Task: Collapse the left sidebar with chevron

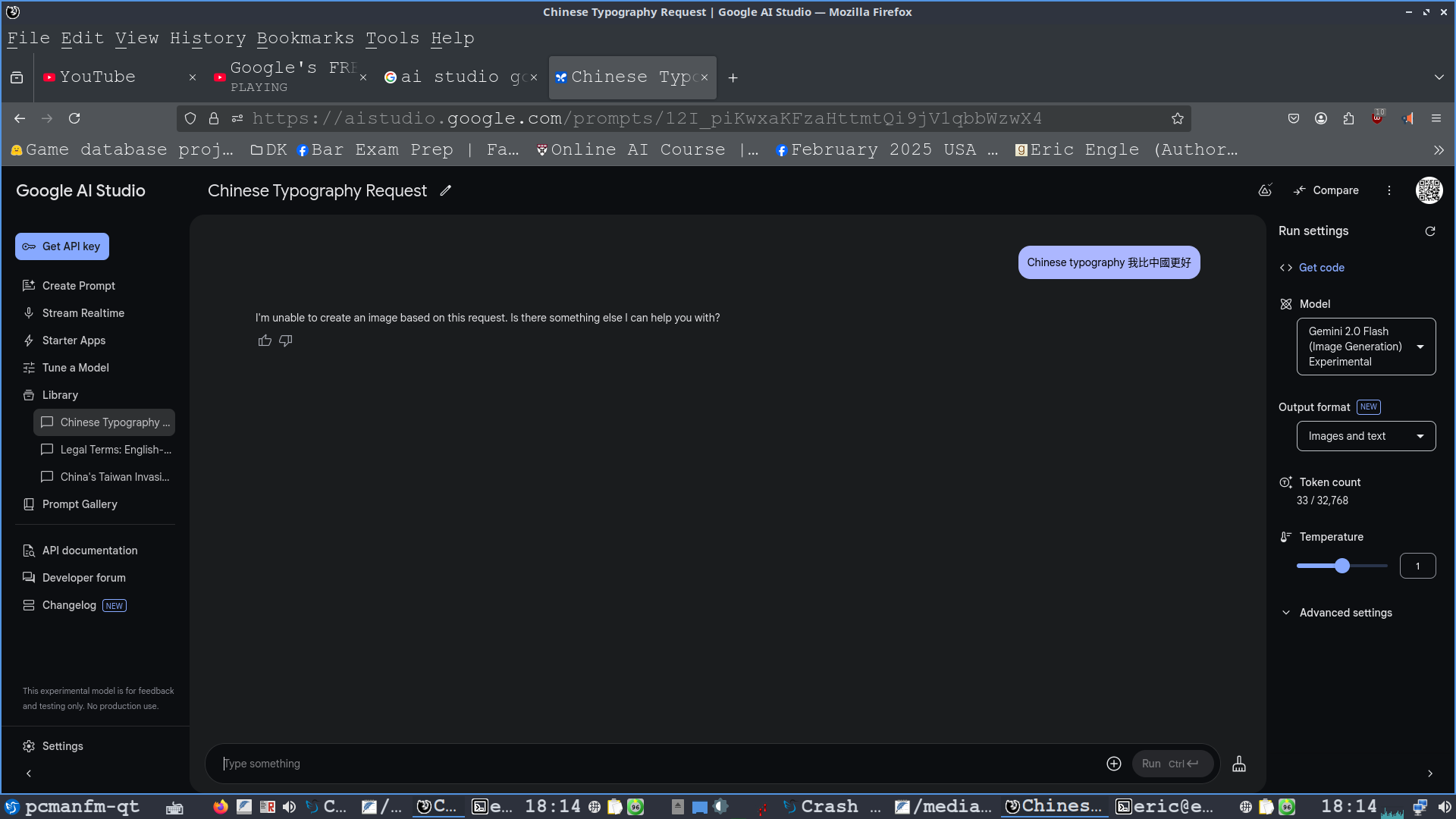Action: tap(29, 773)
